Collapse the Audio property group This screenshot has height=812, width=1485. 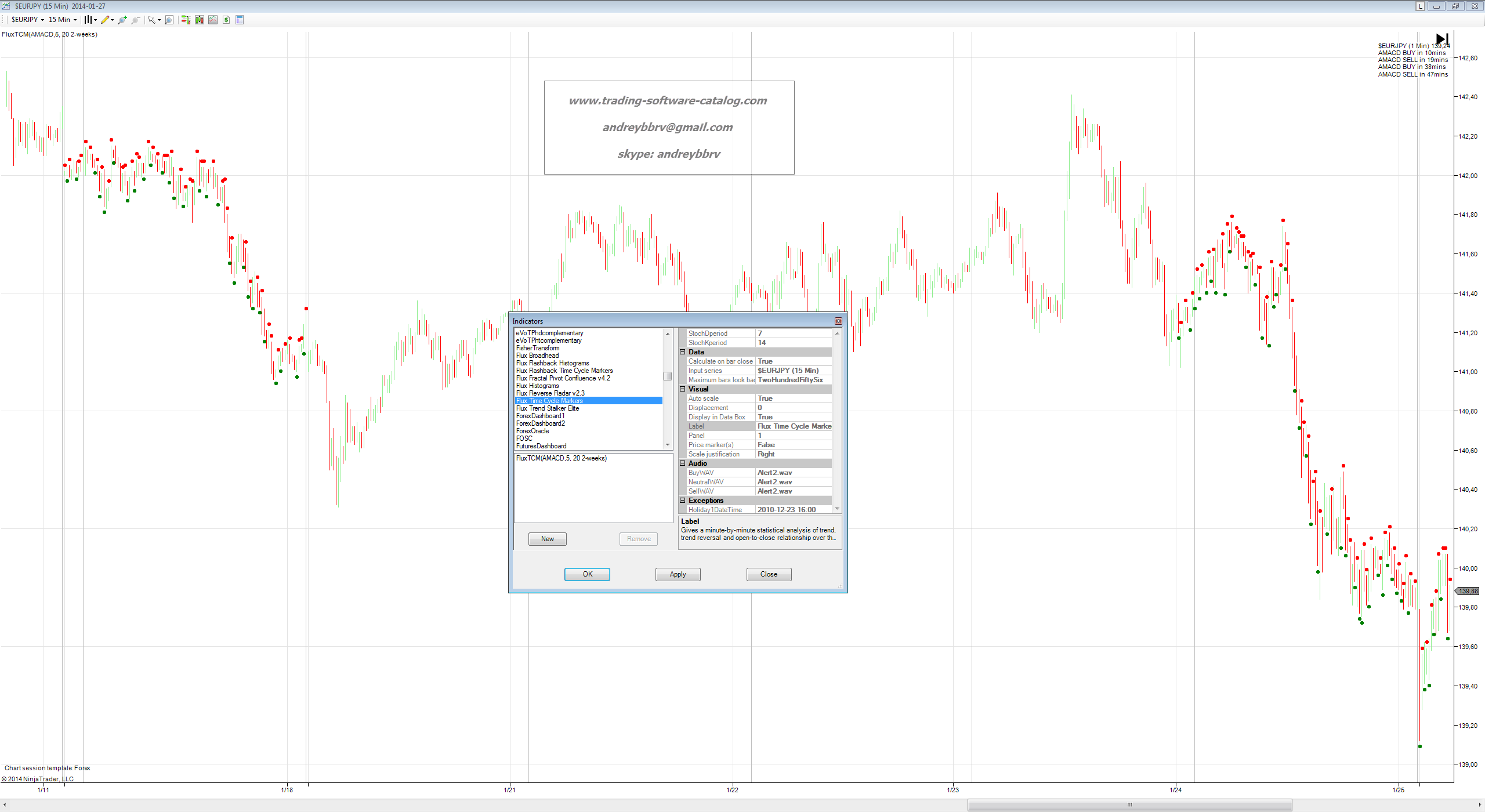pos(683,463)
